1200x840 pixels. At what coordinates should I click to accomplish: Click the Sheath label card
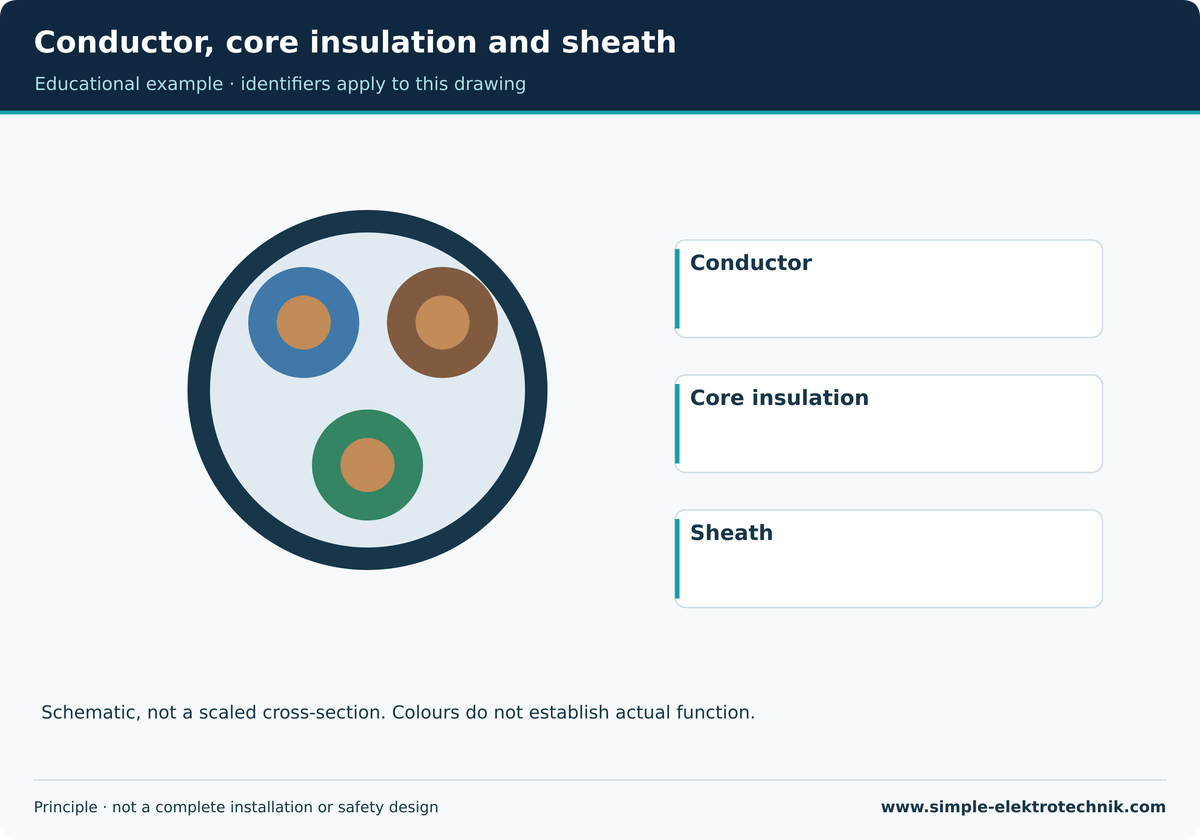click(x=889, y=559)
